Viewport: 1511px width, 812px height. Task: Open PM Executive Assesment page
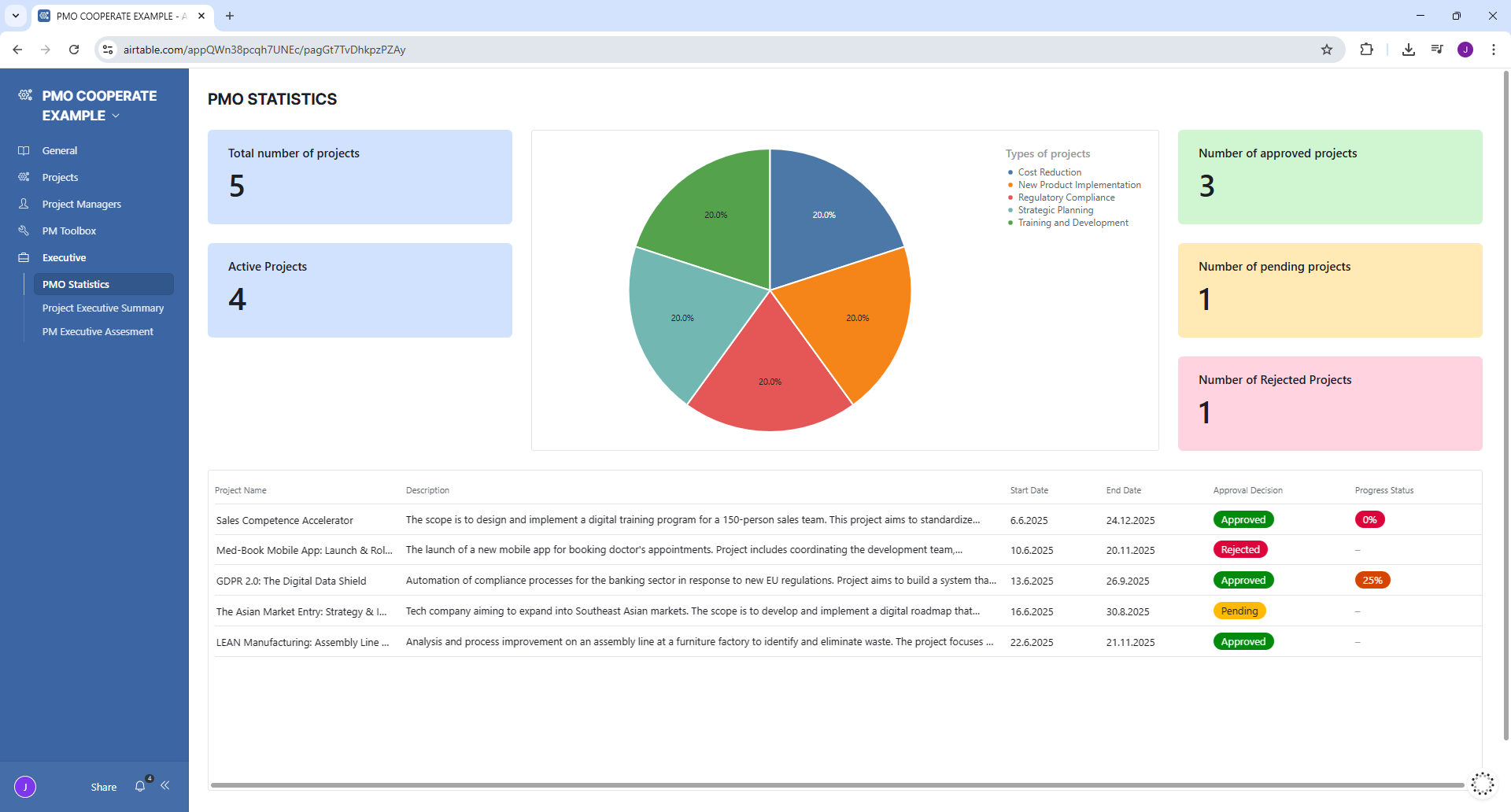[98, 332]
